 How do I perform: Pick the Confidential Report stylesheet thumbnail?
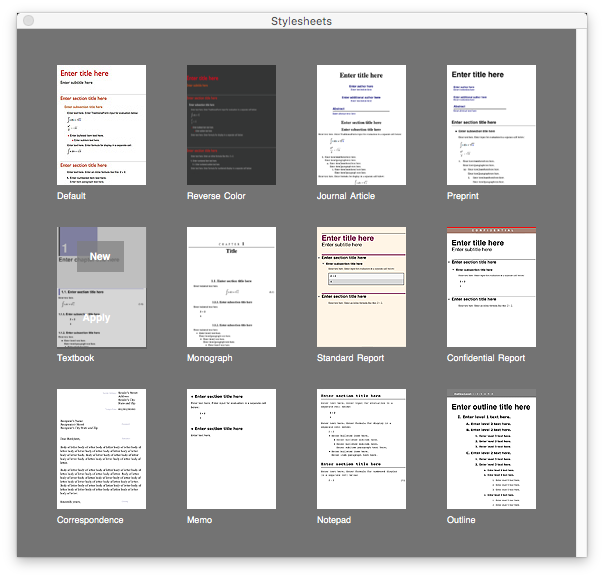point(491,287)
